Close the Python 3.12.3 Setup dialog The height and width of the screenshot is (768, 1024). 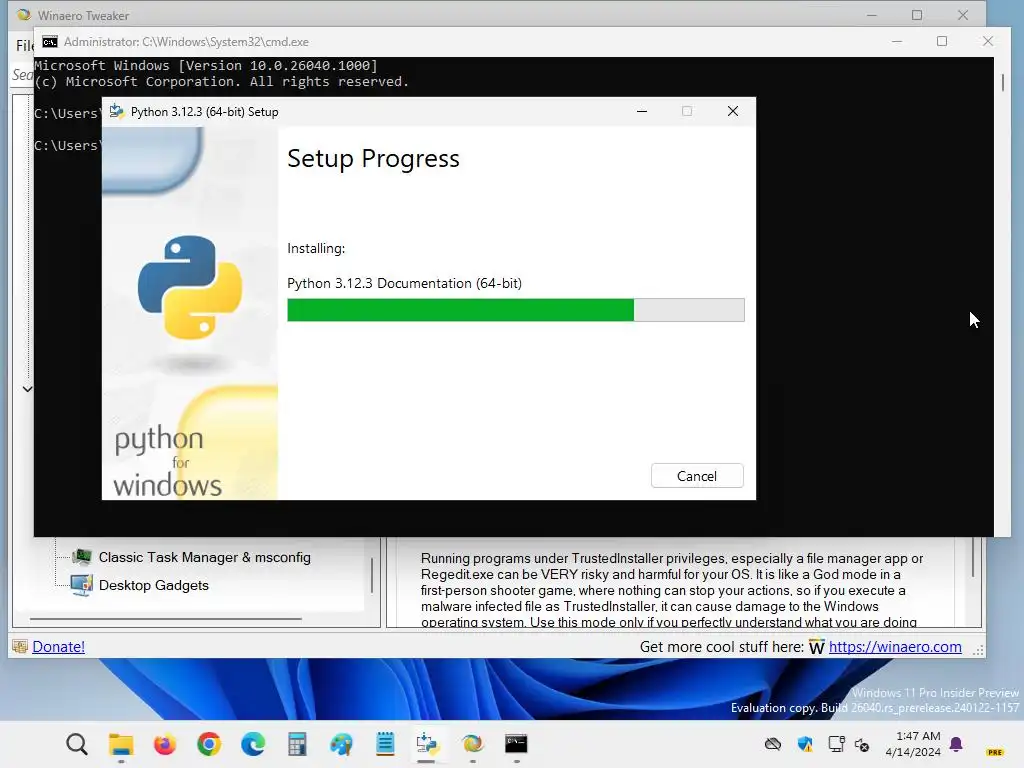[x=733, y=111]
